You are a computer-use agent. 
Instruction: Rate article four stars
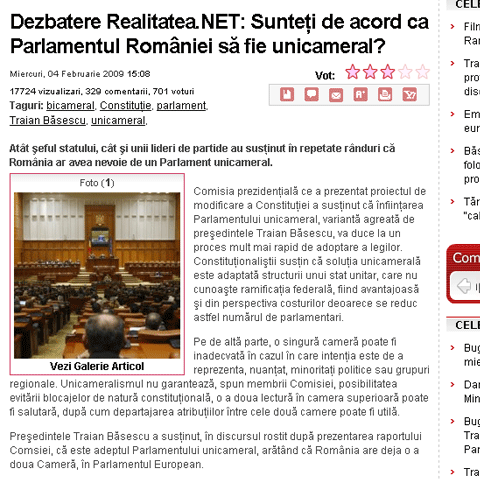click(405, 72)
